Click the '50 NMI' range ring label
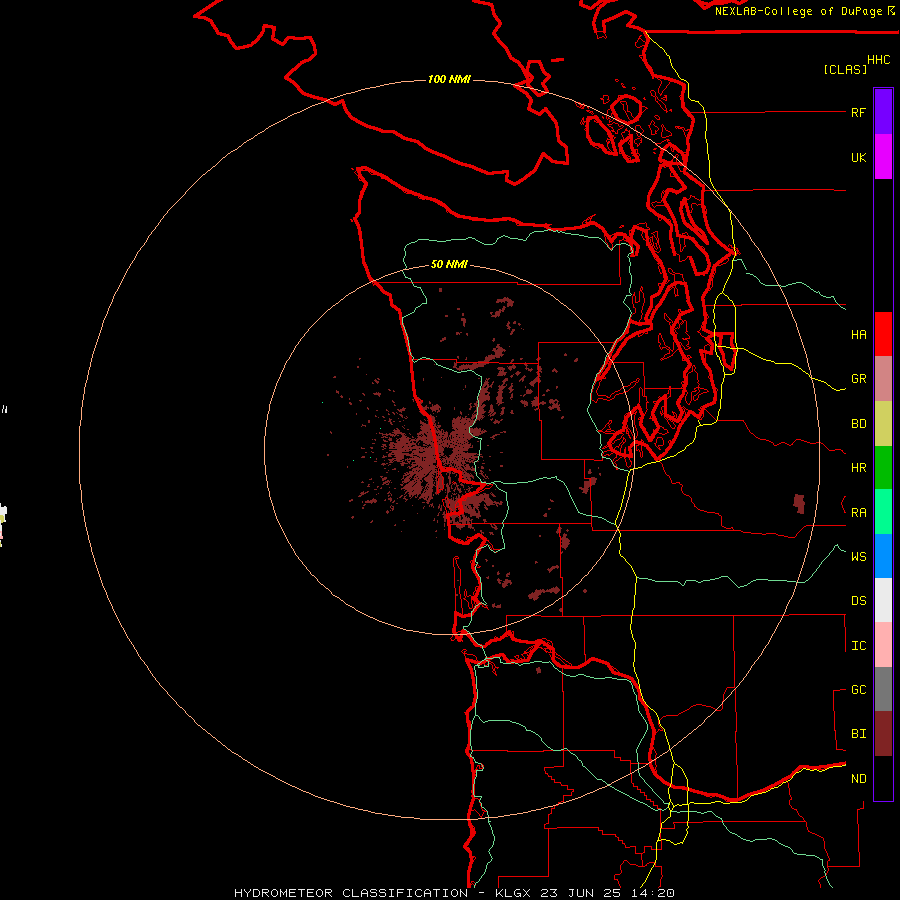 pos(449,264)
